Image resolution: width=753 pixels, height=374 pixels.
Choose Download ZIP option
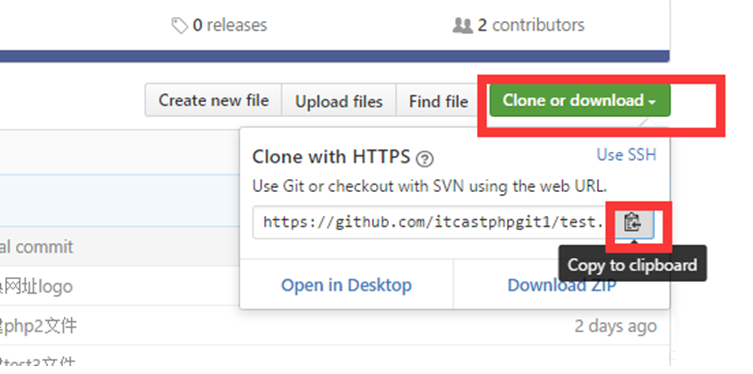(x=562, y=285)
